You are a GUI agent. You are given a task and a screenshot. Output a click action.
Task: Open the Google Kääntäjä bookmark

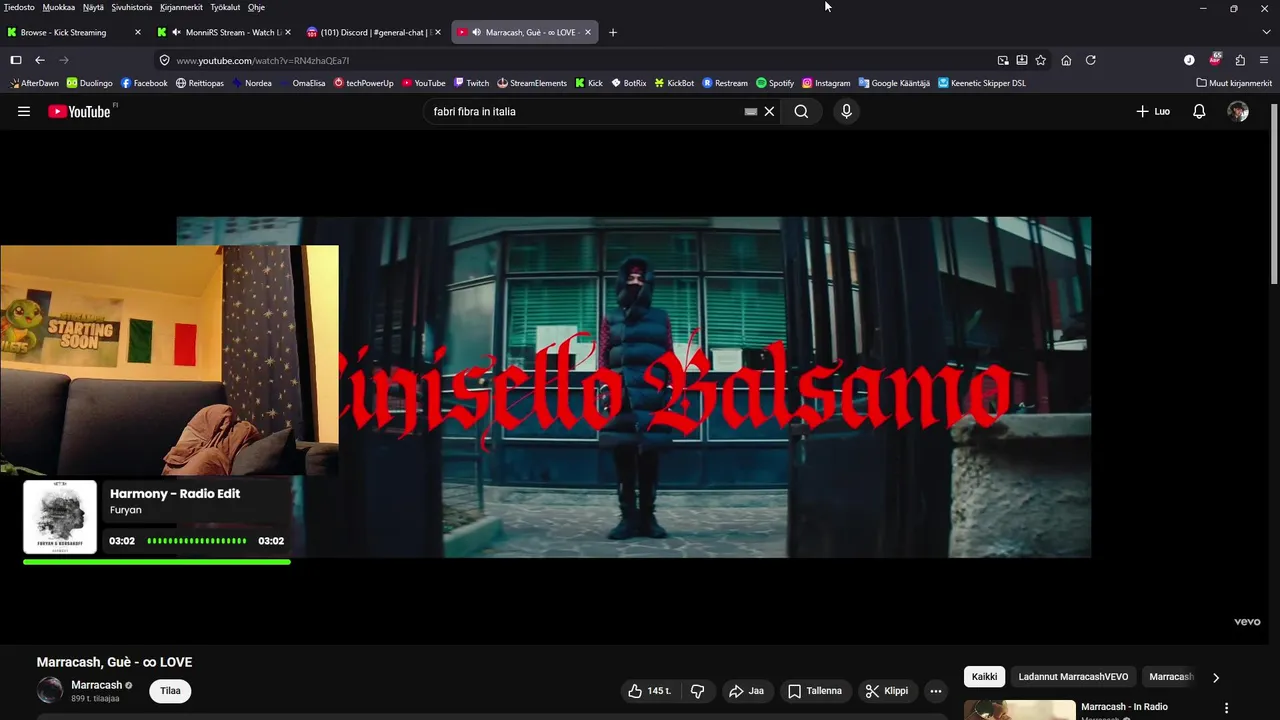click(x=893, y=83)
